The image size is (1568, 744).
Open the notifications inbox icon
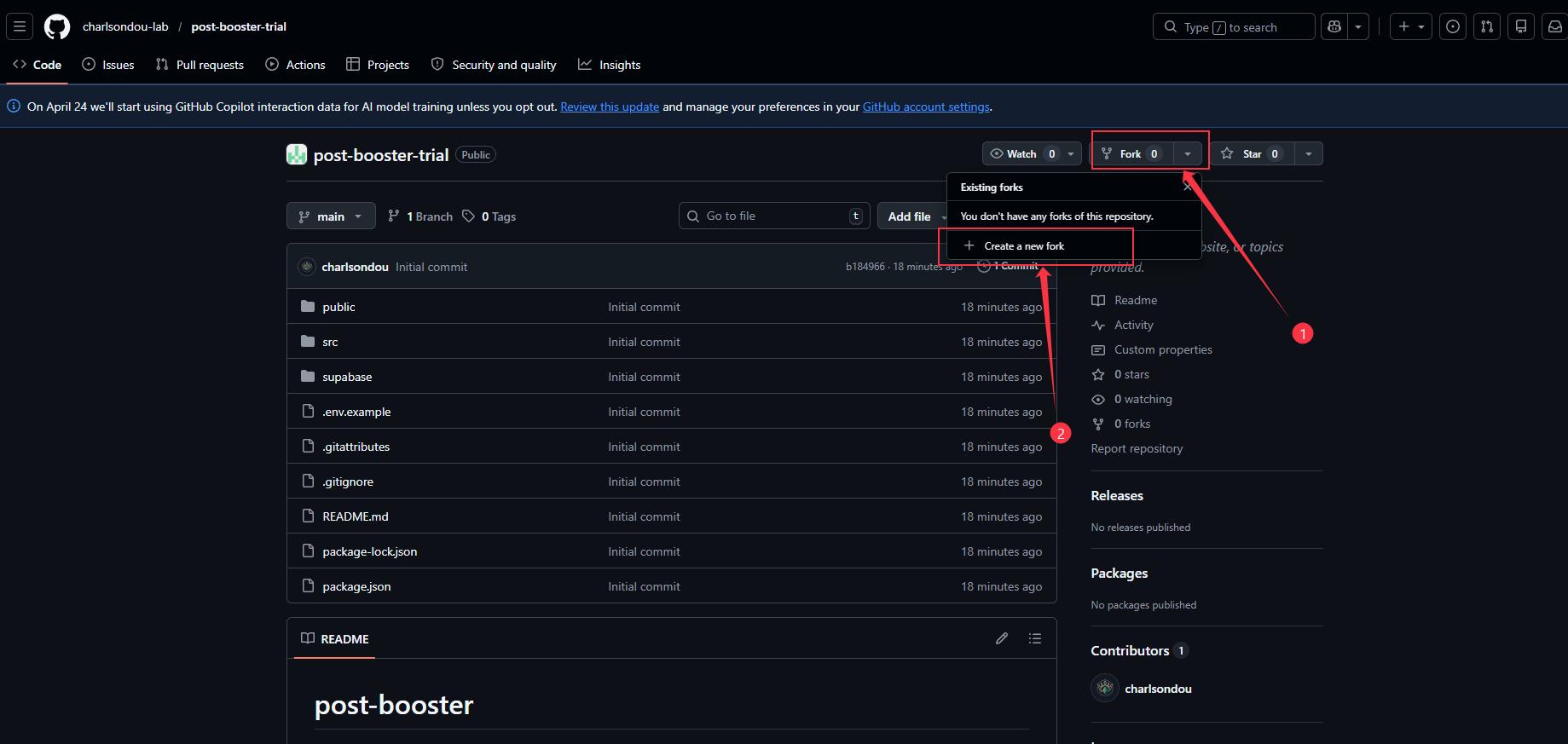point(1554,26)
